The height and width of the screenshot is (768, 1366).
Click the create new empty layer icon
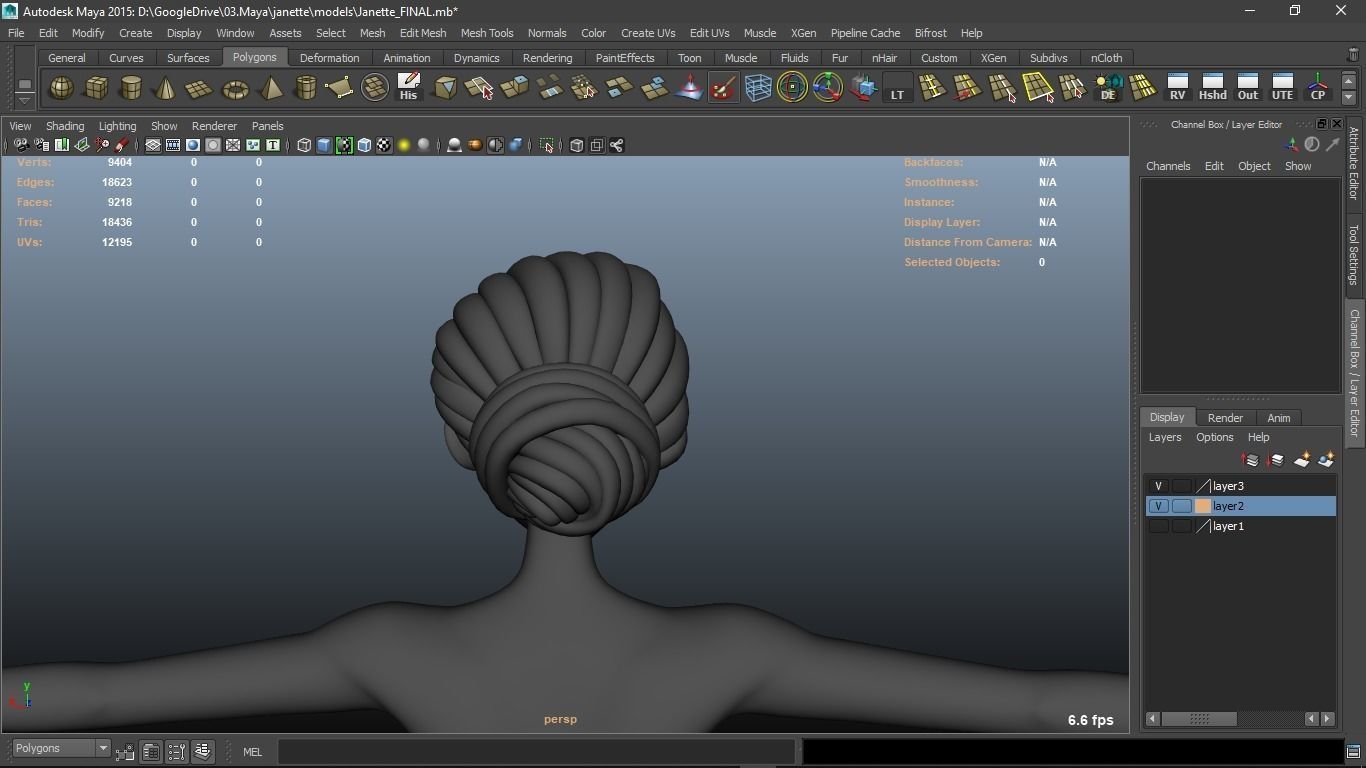tap(1301, 460)
